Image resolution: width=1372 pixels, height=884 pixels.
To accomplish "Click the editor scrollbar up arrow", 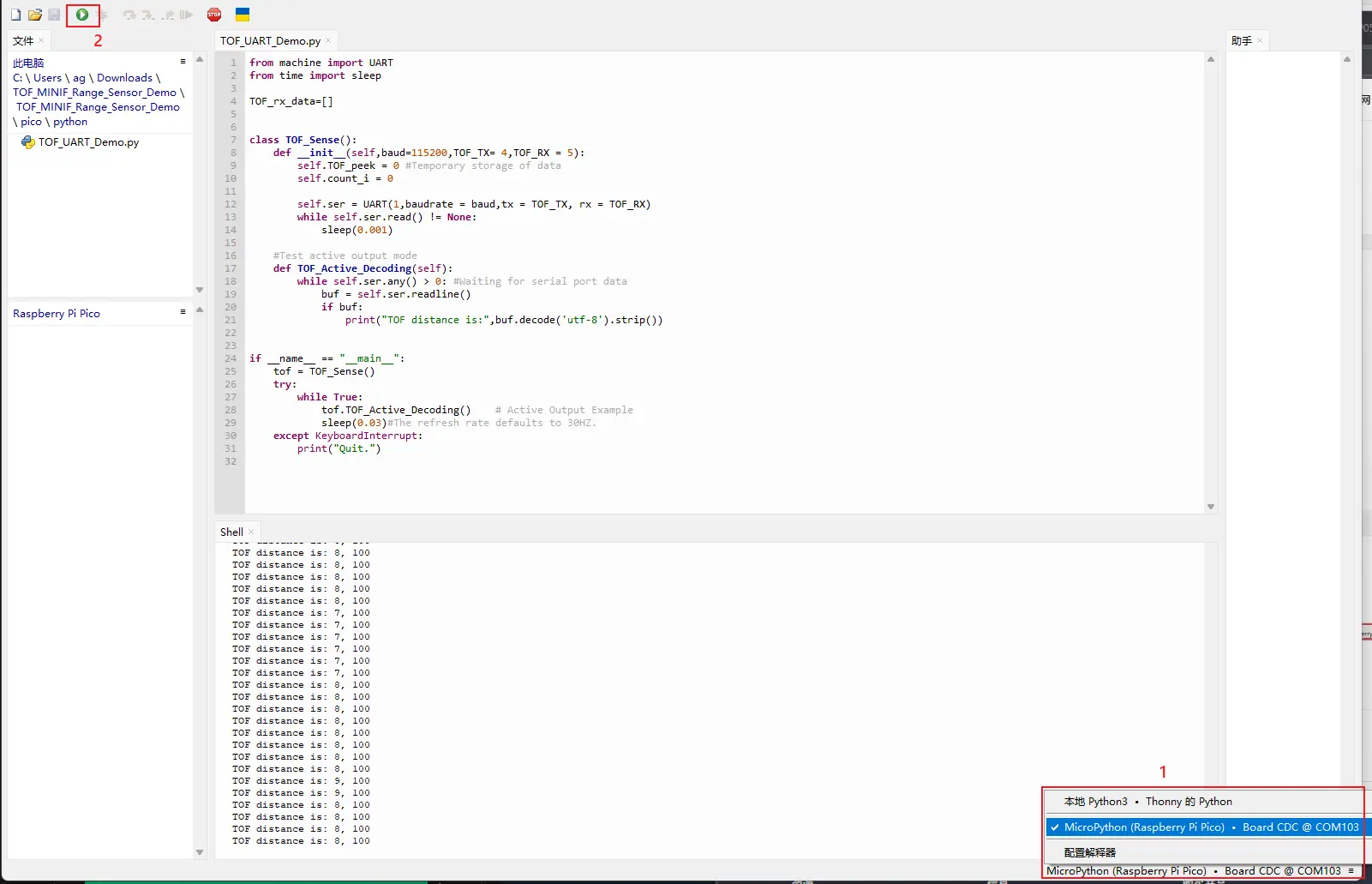I will tap(1211, 59).
